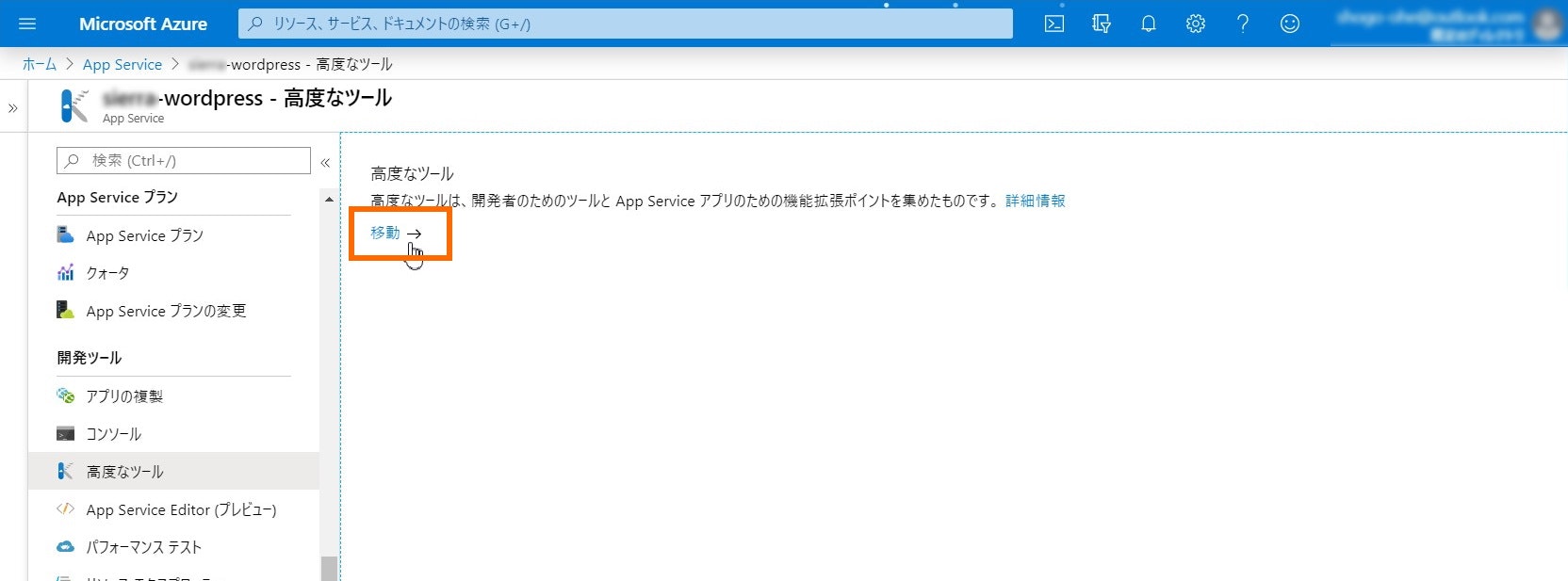Screen dimensions: 1568x581
Task: Click the Microsoft Azure logo text
Action: tap(143, 24)
